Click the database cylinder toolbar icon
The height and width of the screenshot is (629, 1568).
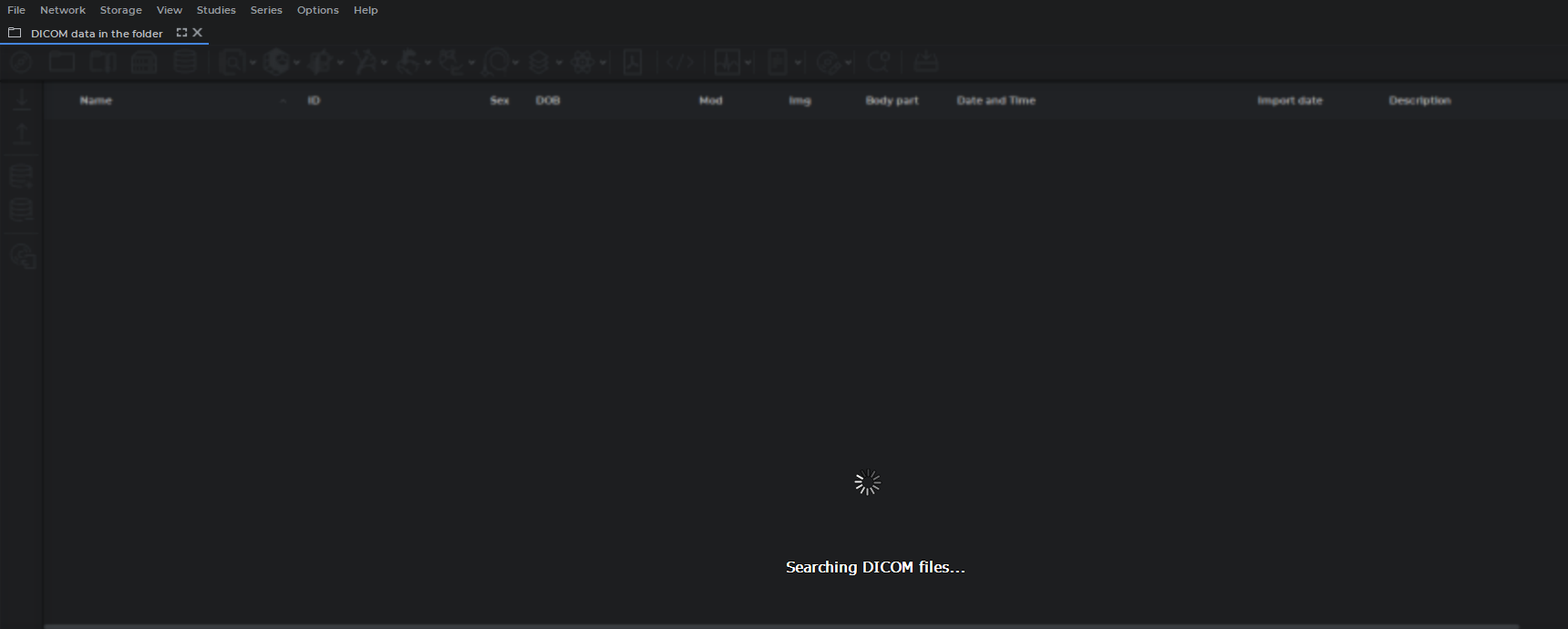(185, 62)
